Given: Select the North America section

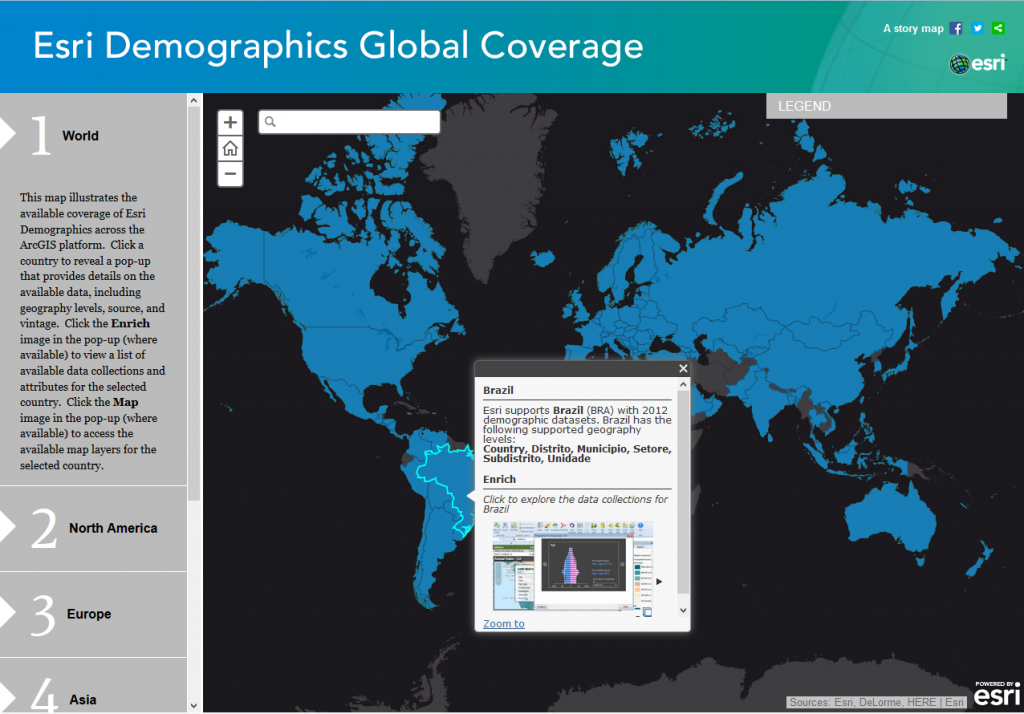Looking at the screenshot, I should pos(93,528).
